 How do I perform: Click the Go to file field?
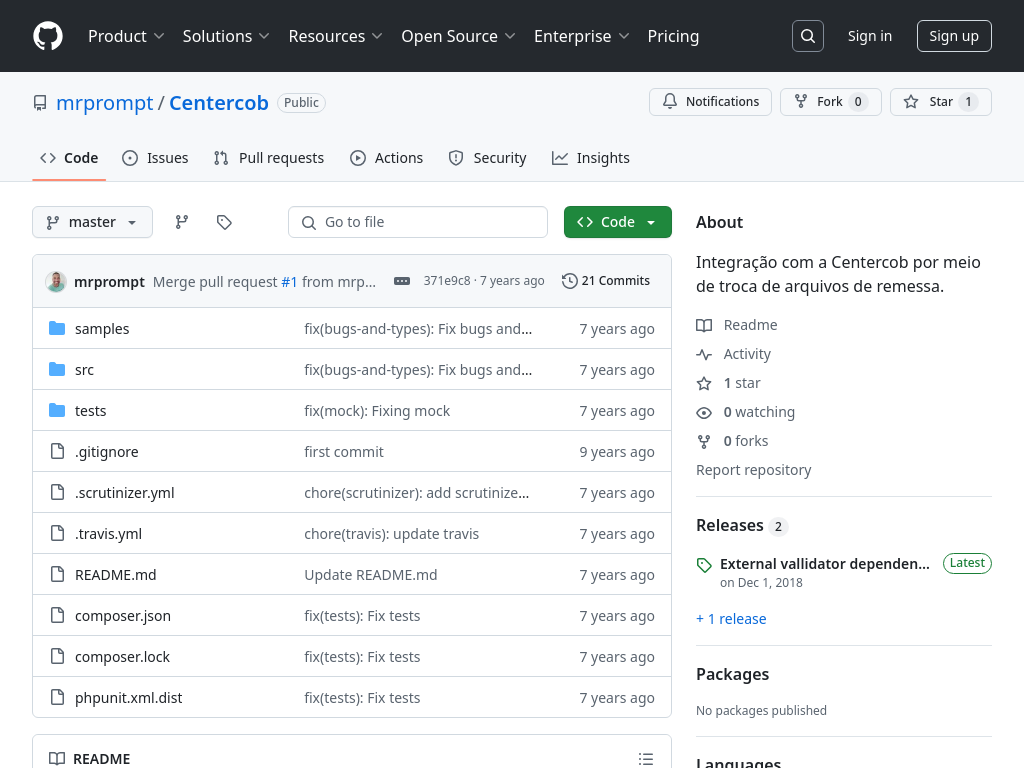pyautogui.click(x=418, y=222)
